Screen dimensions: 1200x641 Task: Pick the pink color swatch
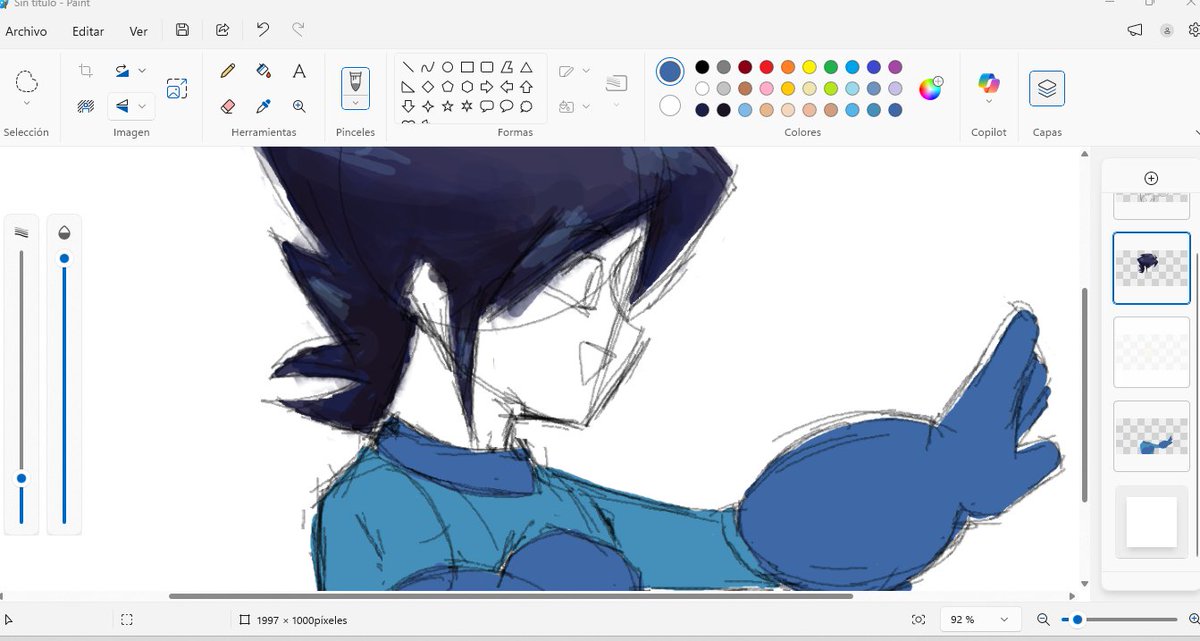click(767, 89)
